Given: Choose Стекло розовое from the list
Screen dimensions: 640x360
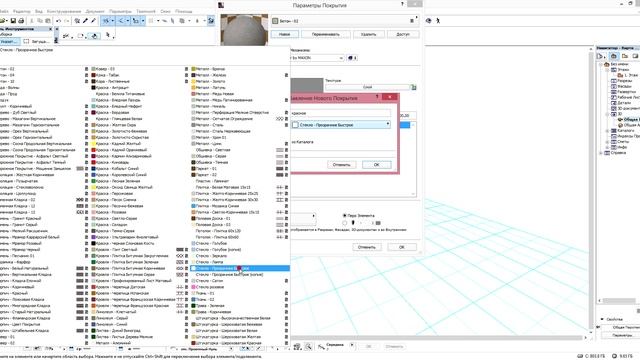Looking at the screenshot, I should pyautogui.click(x=210, y=287).
